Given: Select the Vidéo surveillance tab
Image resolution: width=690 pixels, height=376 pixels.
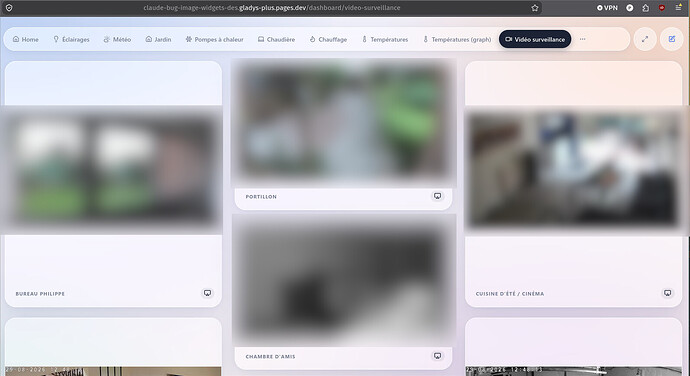Looking at the screenshot, I should pos(535,39).
